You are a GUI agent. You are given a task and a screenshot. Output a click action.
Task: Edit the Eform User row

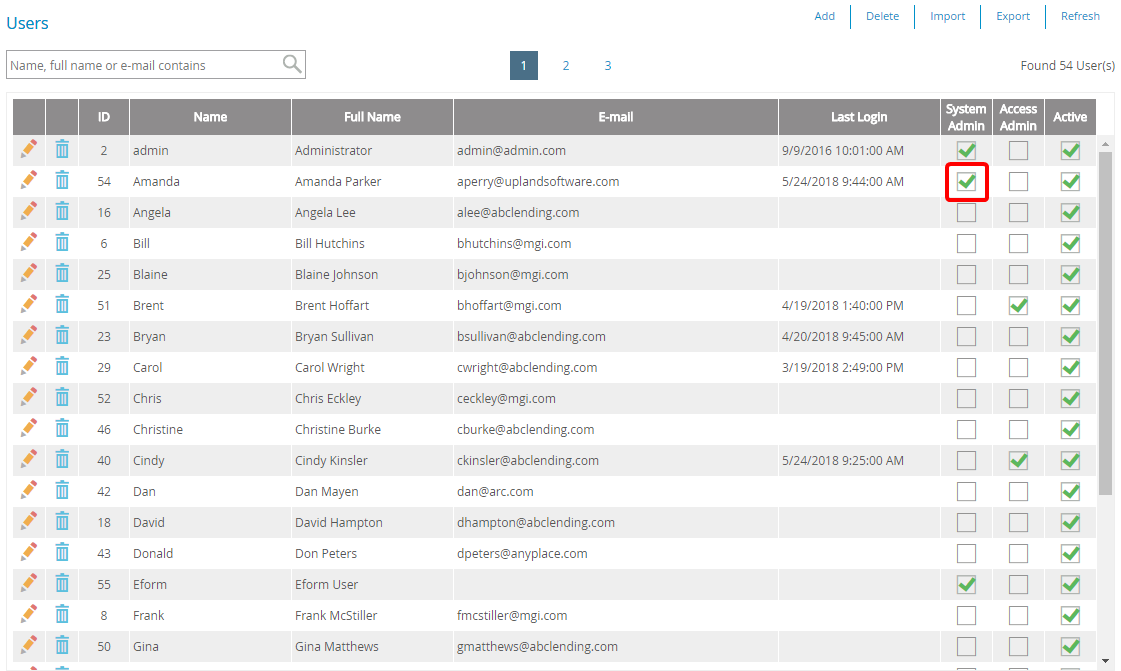pyautogui.click(x=29, y=583)
